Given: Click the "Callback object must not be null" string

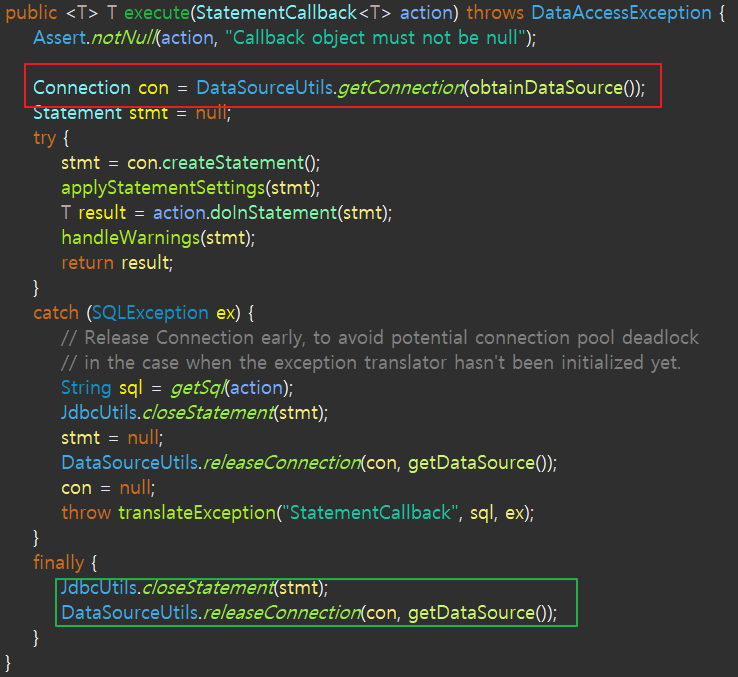Looking at the screenshot, I should point(375,38).
